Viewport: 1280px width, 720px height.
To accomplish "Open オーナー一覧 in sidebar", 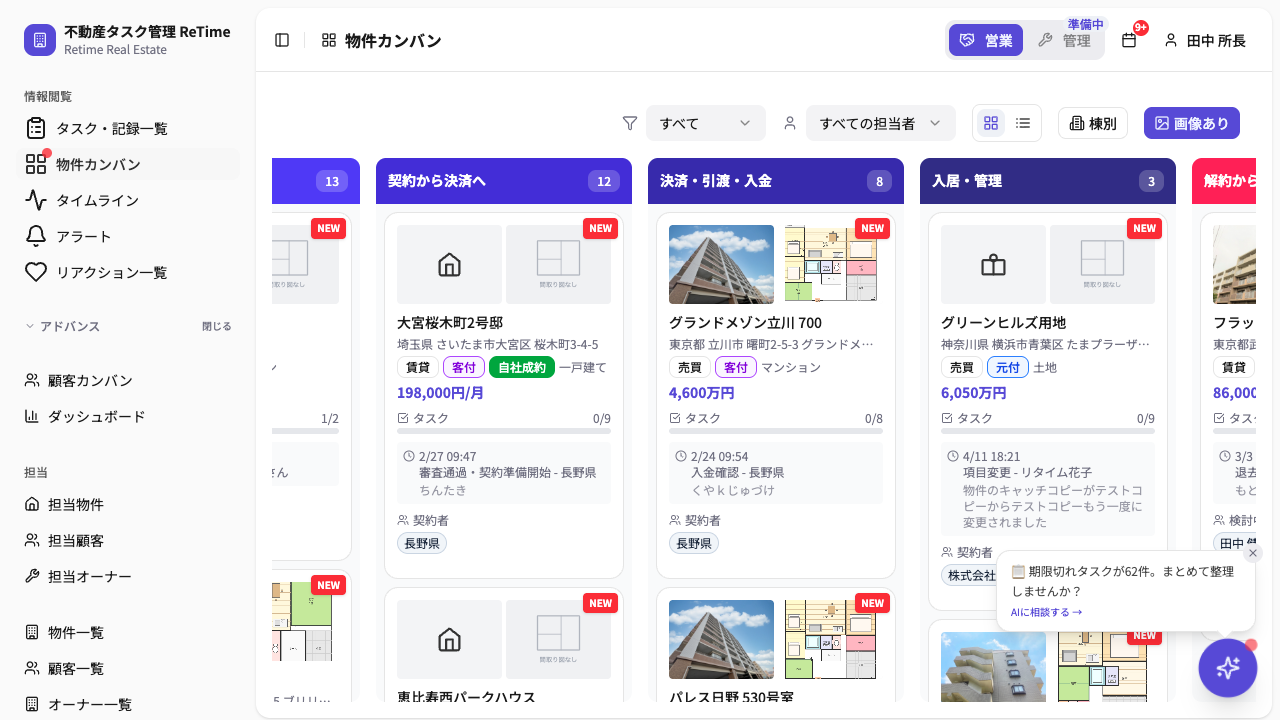I will point(128,704).
